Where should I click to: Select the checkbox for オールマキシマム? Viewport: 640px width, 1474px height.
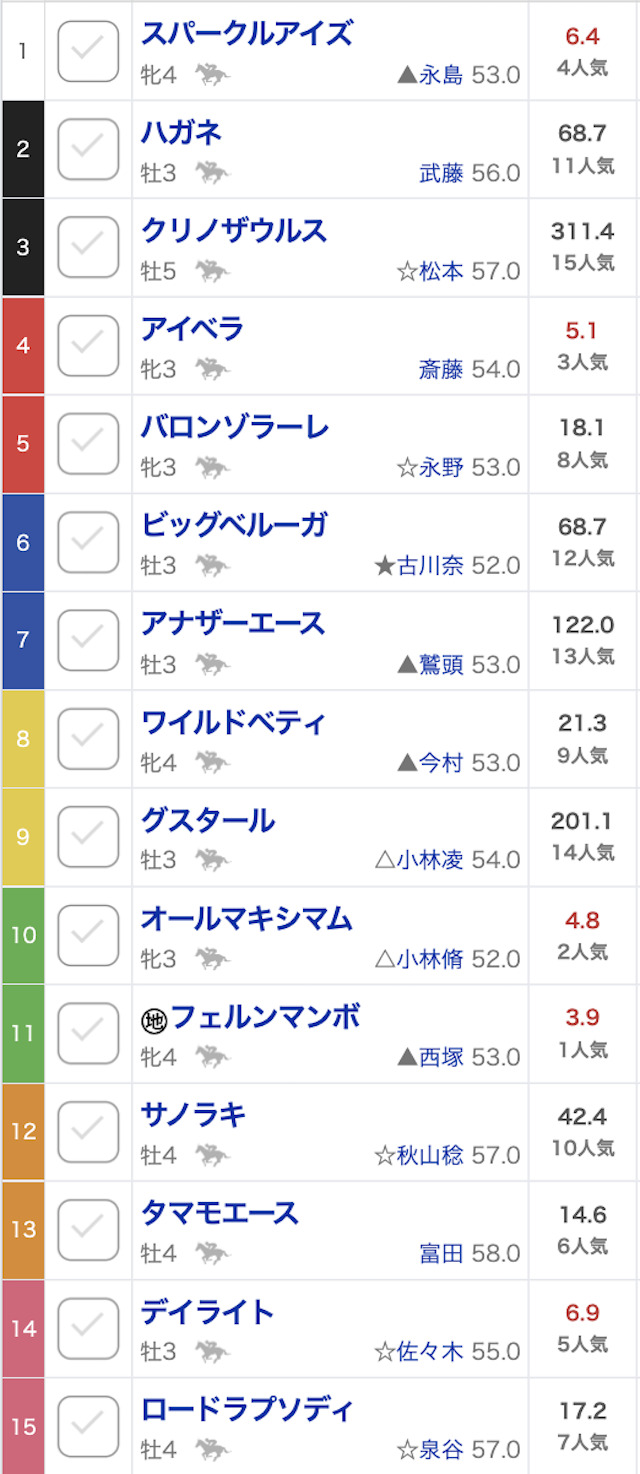click(x=88, y=934)
